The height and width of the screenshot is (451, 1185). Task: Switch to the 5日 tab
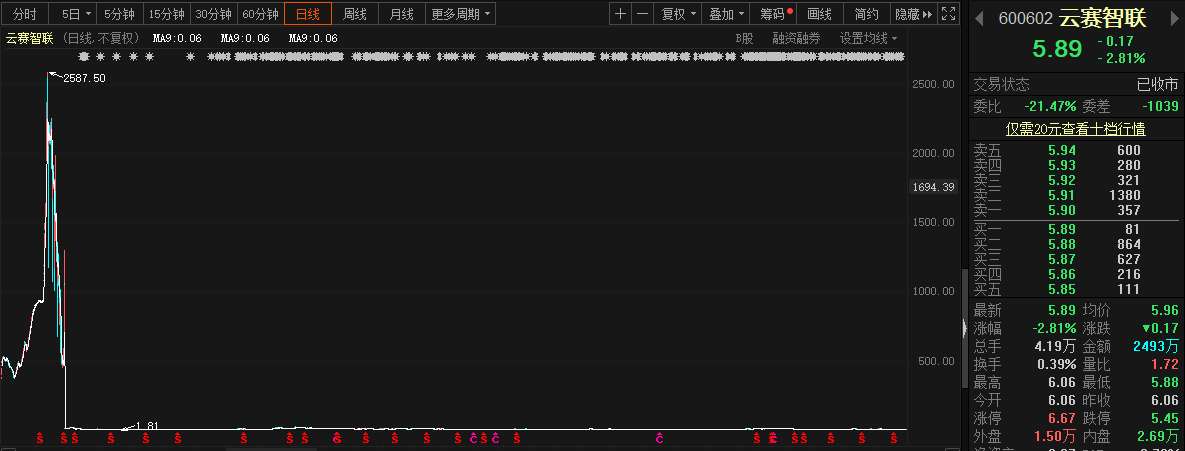(x=70, y=14)
